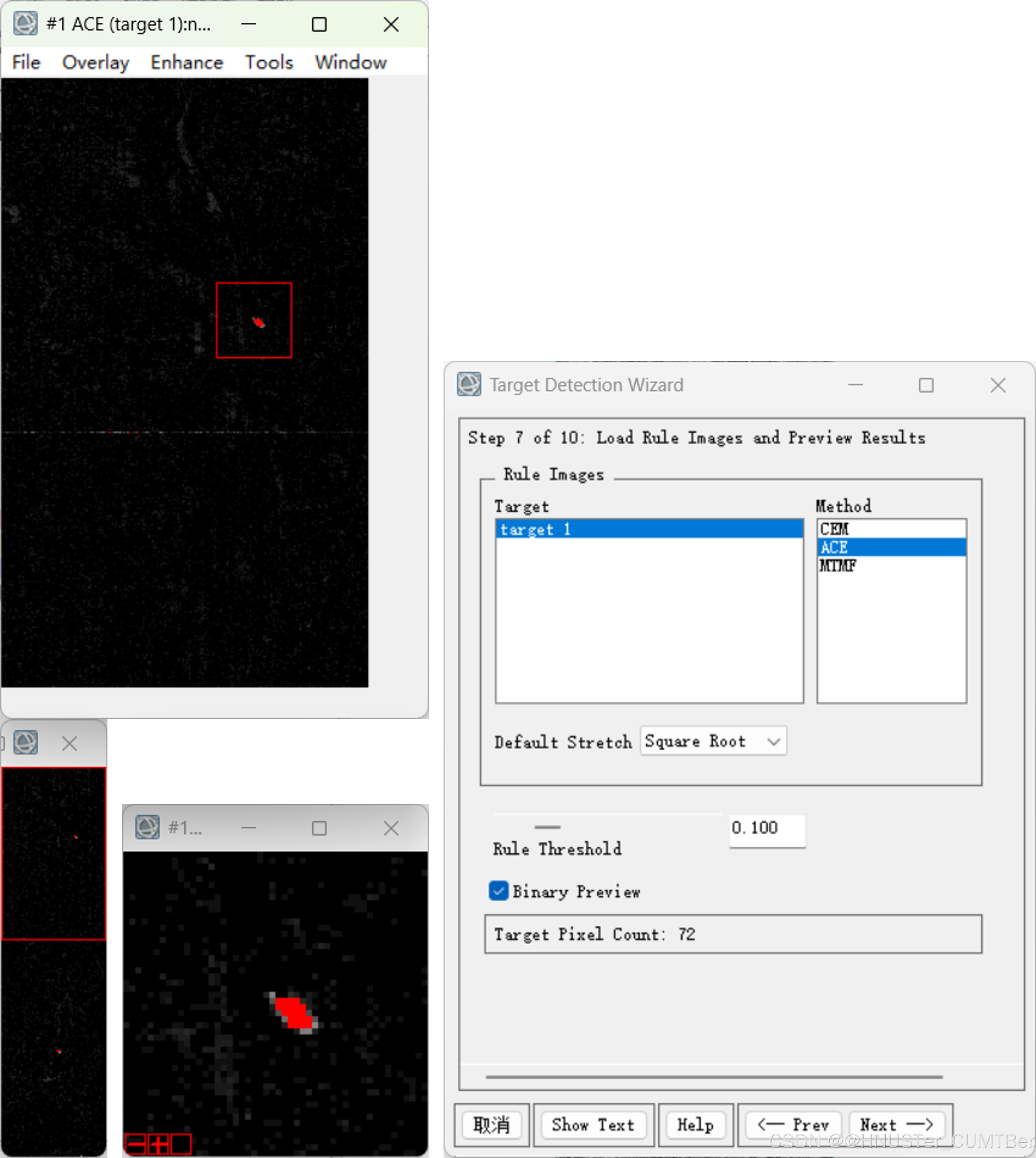Click the Next button in wizard
The height and width of the screenshot is (1158, 1036).
point(896,1124)
